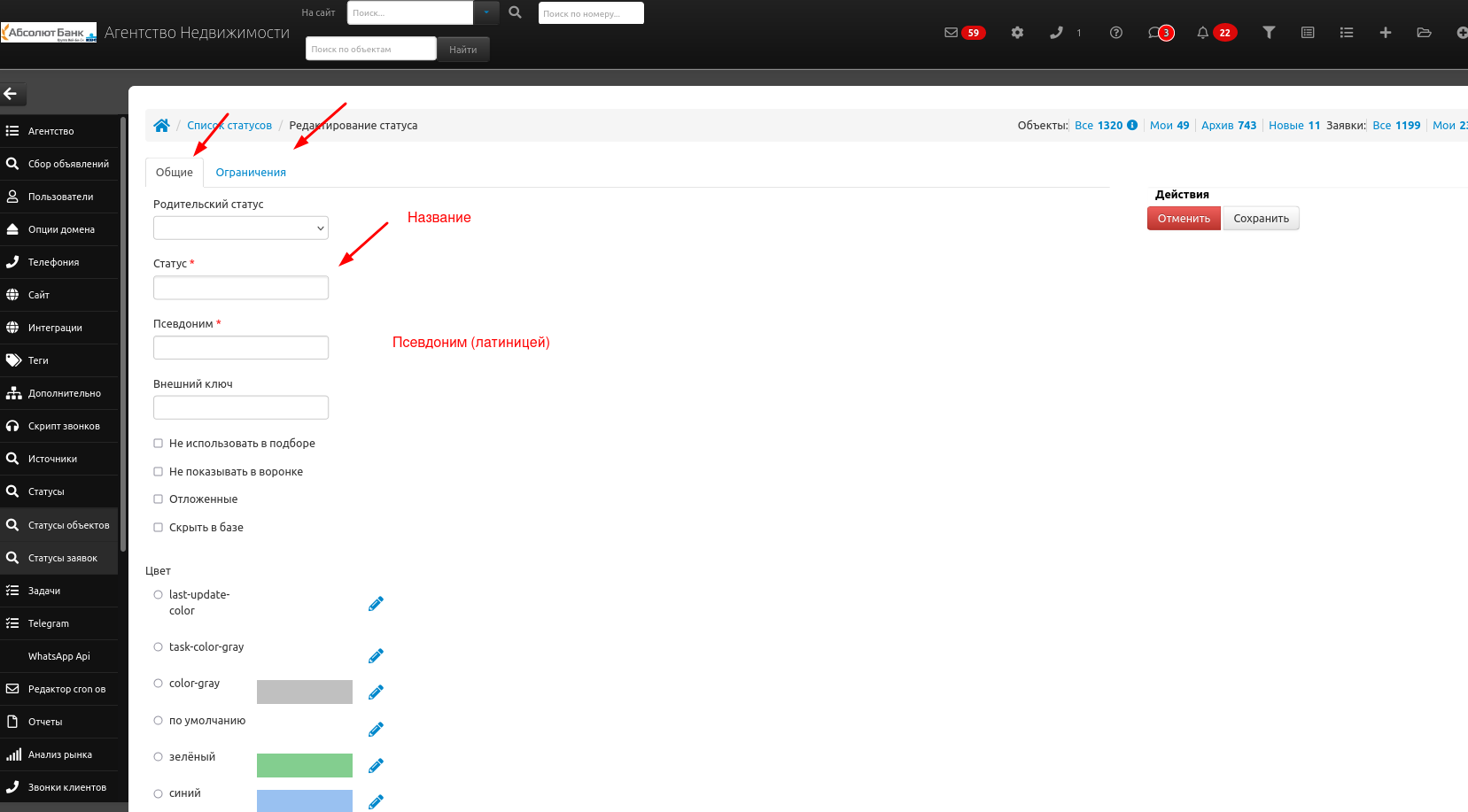The width and height of the screenshot is (1468, 812).
Task: Open Статусы заявок sidebar item
Action: coord(59,558)
